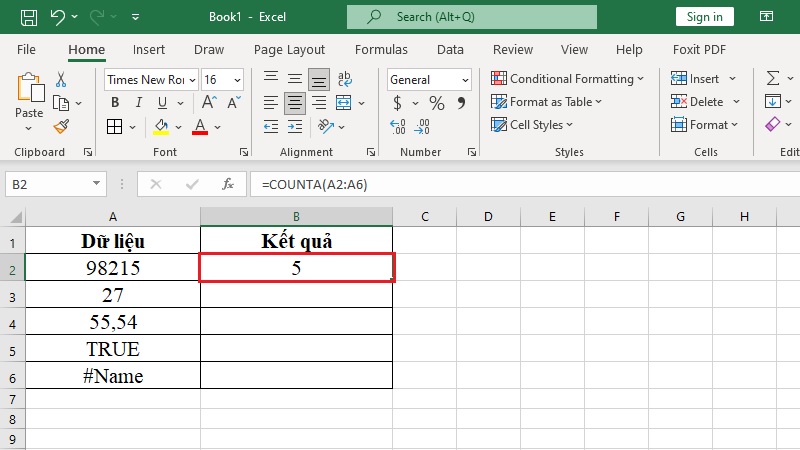The height and width of the screenshot is (450, 800).
Task: Apply the red Font Color A
Action: tap(200, 127)
